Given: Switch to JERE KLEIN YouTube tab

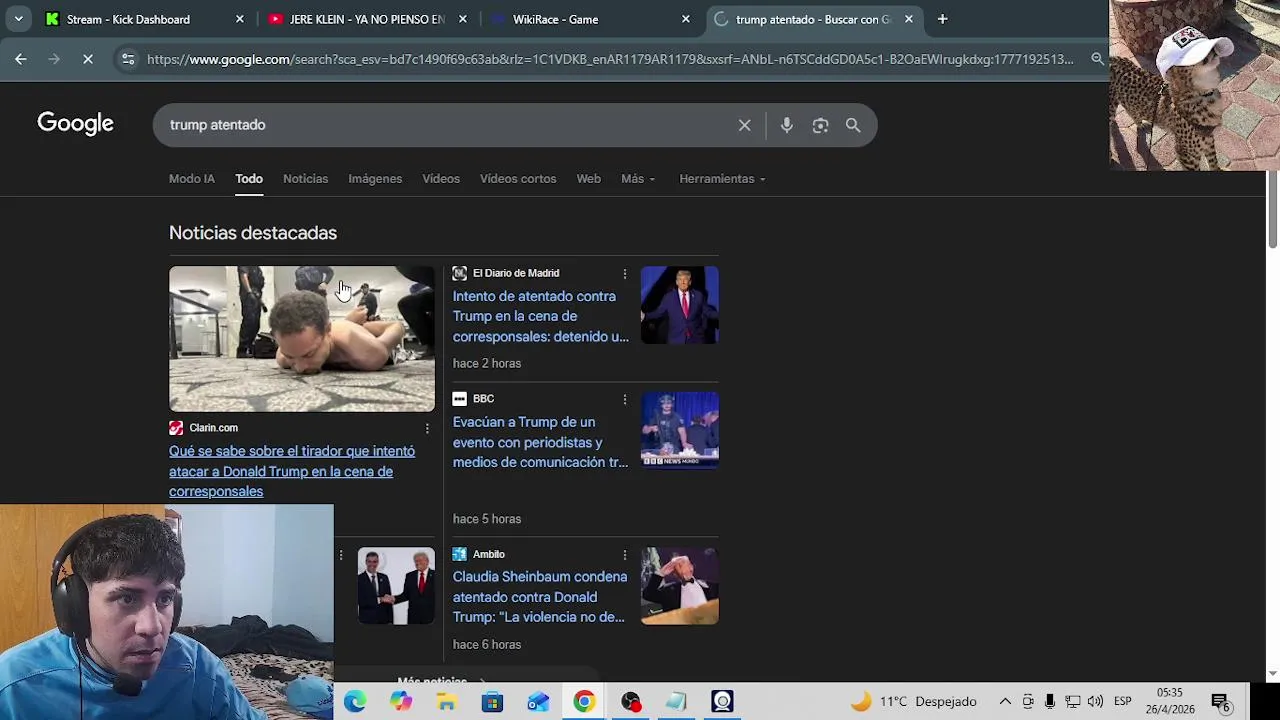Looking at the screenshot, I should (366, 19).
